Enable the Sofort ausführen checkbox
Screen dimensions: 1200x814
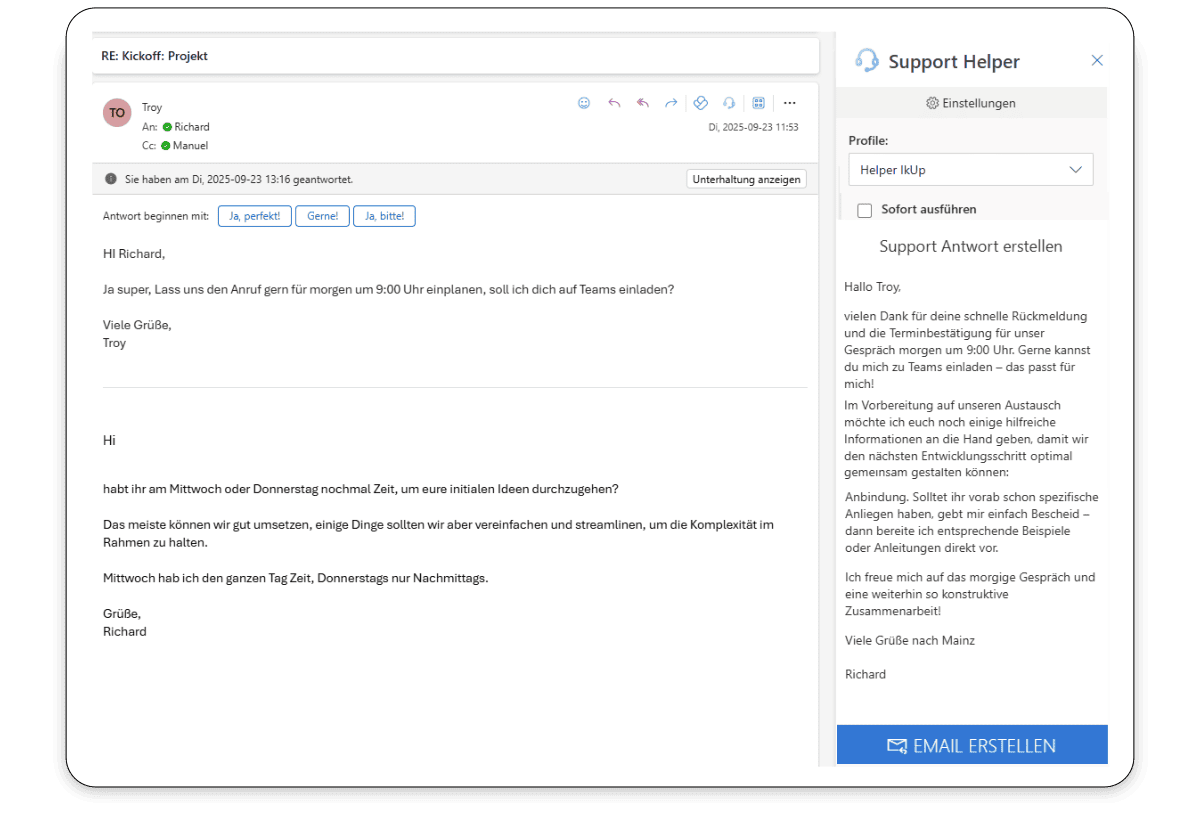[x=864, y=209]
